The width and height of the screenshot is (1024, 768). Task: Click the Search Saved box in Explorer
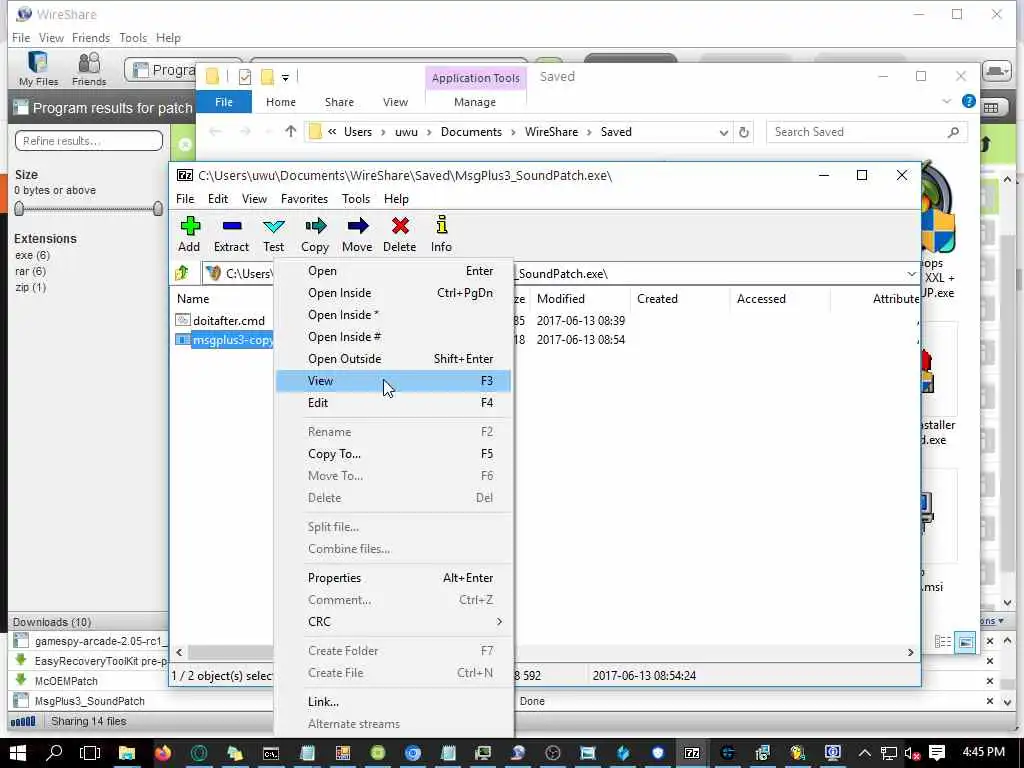[866, 132]
